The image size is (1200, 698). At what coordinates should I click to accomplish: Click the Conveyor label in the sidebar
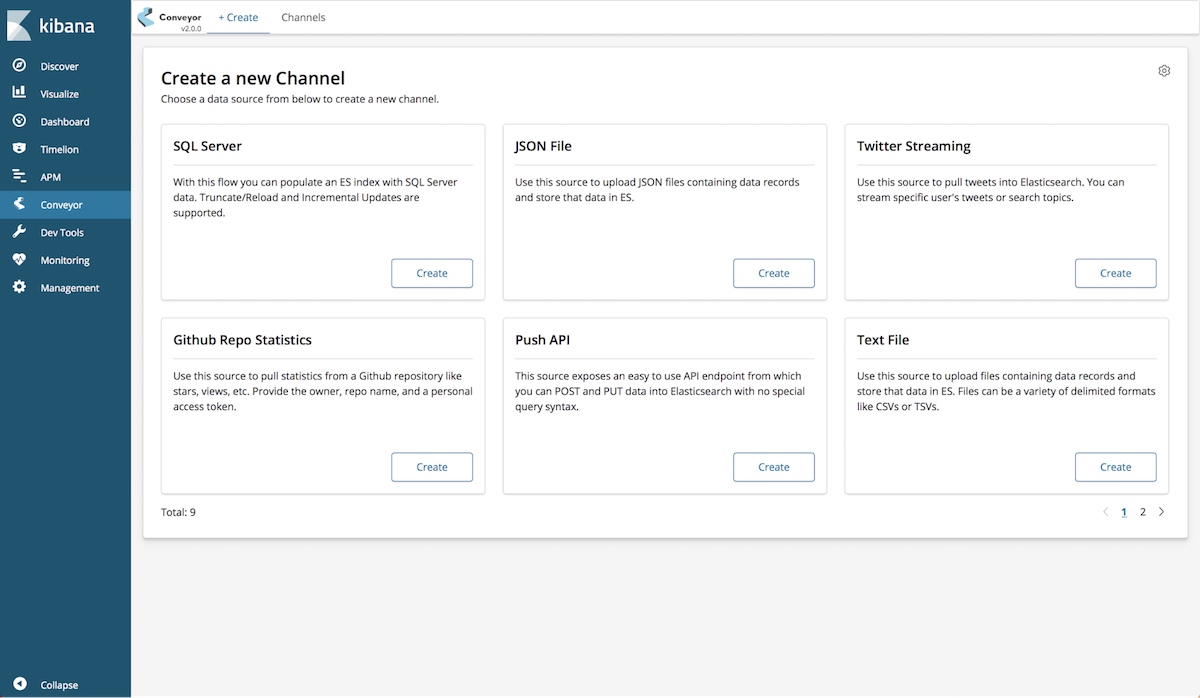click(61, 205)
